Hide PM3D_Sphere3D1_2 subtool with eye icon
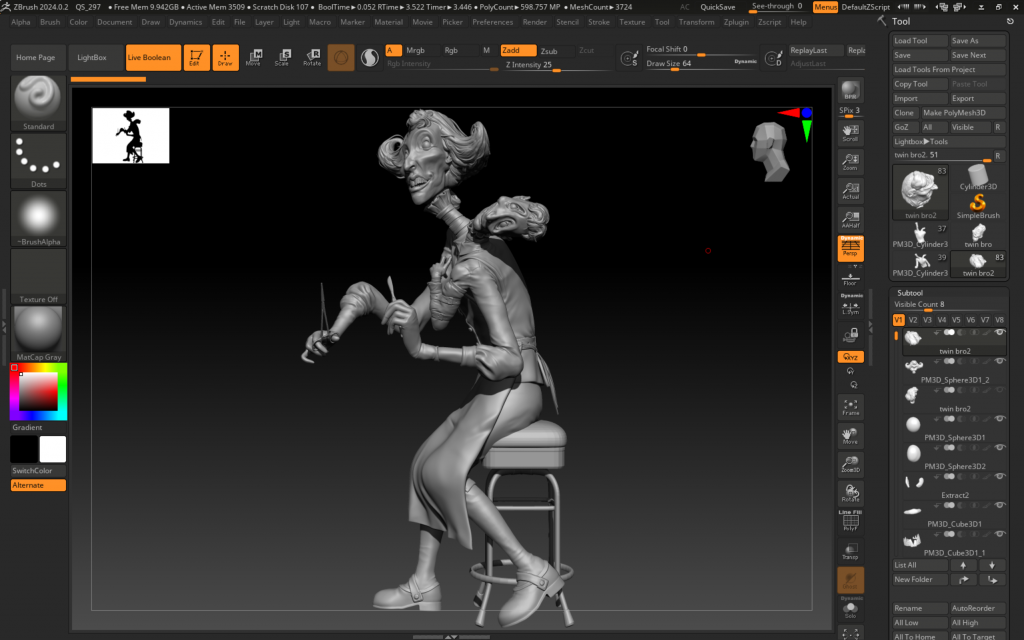 point(999,361)
